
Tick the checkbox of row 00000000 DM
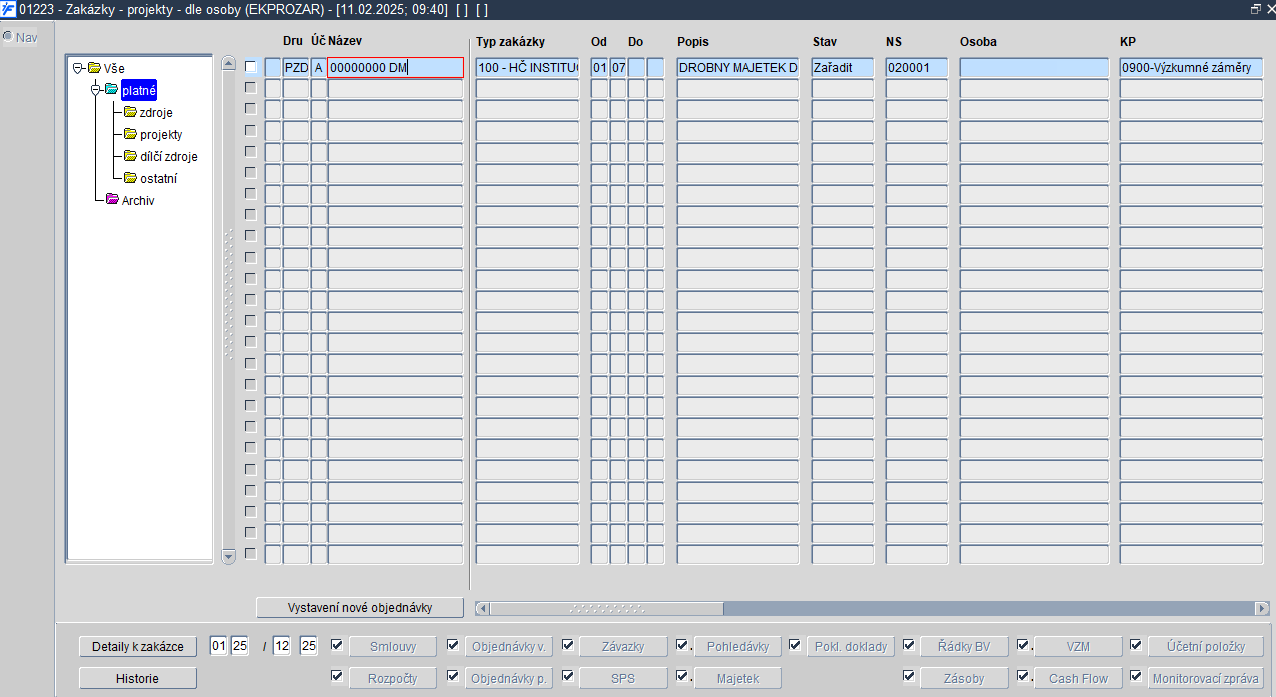coord(251,67)
